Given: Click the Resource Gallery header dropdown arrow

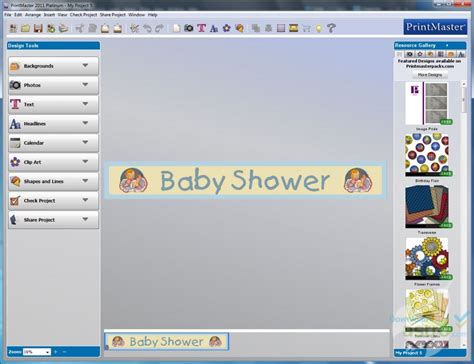Looking at the screenshot, I should (447, 45).
